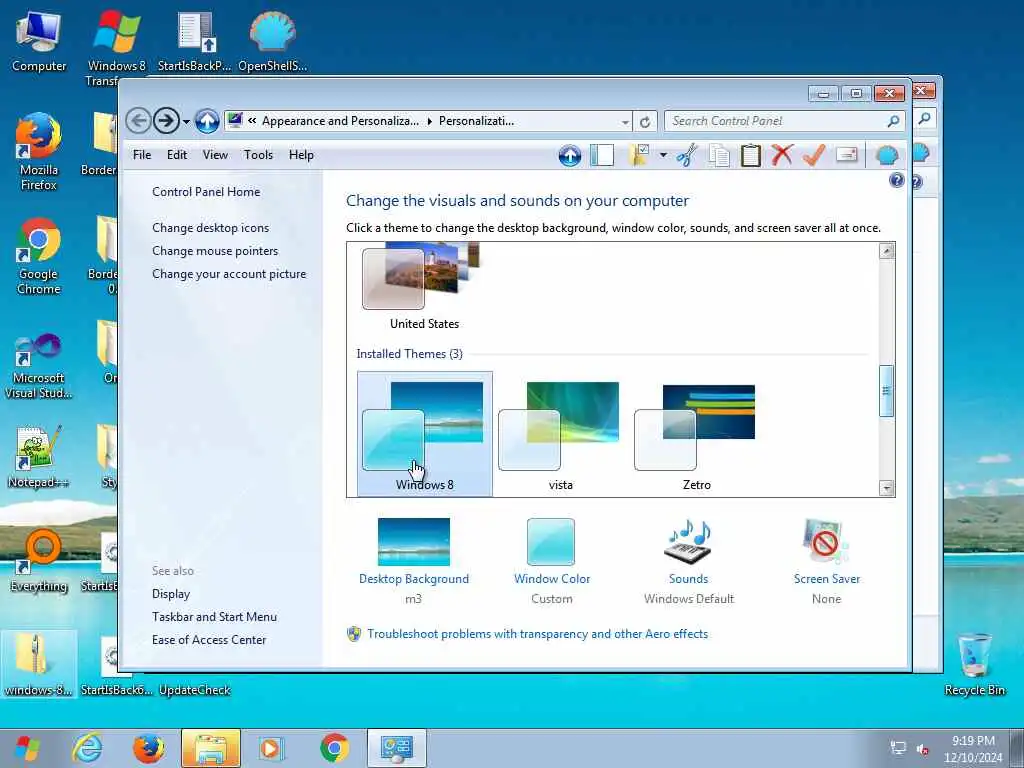Viewport: 1024px width, 768px height.
Task: Click the Mozilla Firefox desktop shortcut
Action: pyautogui.click(x=39, y=152)
